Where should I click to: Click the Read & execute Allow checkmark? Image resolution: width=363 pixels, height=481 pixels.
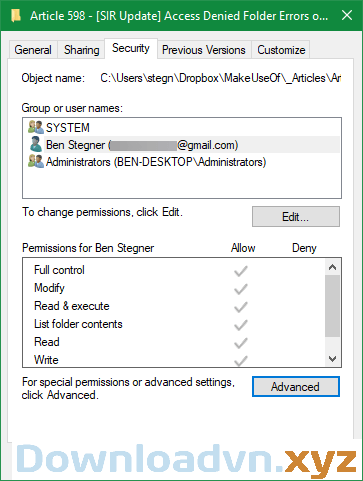[x=240, y=307]
